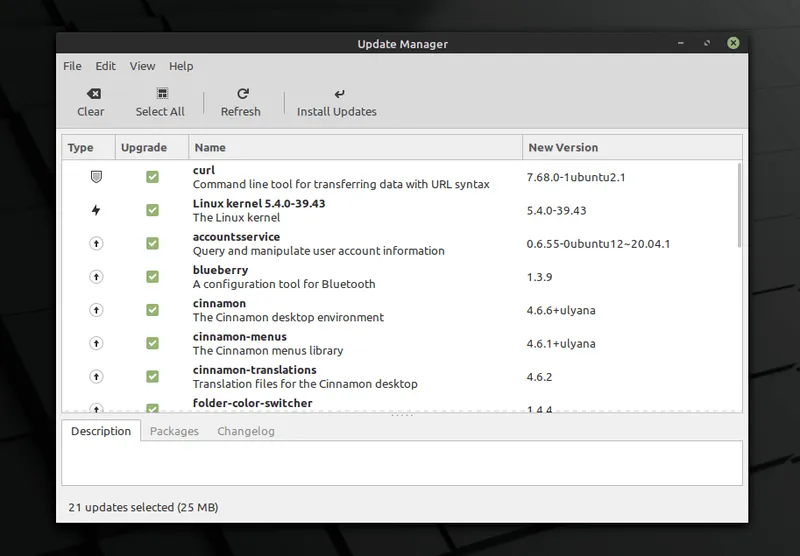Hit the Refresh icon in toolbar
Viewport: 800px width, 556px height.
pyautogui.click(x=241, y=94)
